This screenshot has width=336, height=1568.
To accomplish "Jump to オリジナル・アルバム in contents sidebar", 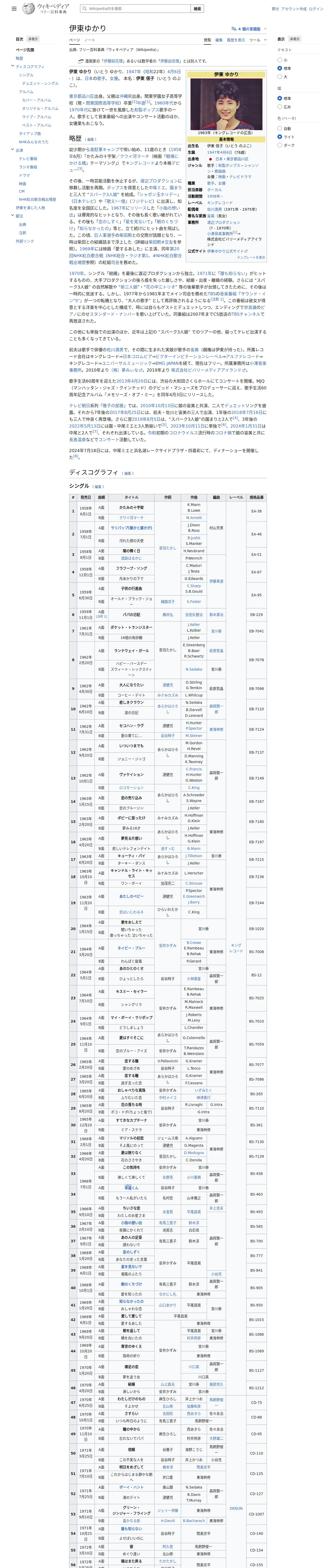I will (40, 108).
